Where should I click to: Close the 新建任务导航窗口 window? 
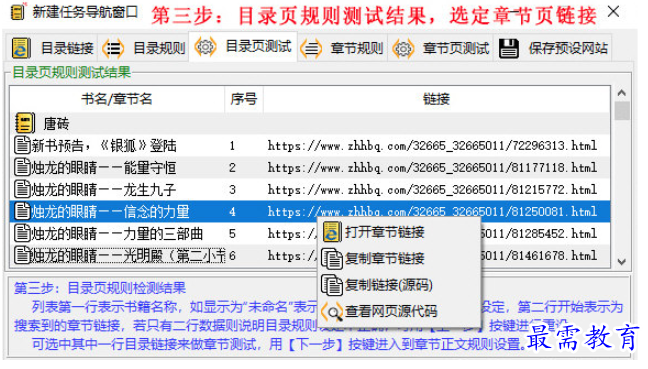(613, 12)
